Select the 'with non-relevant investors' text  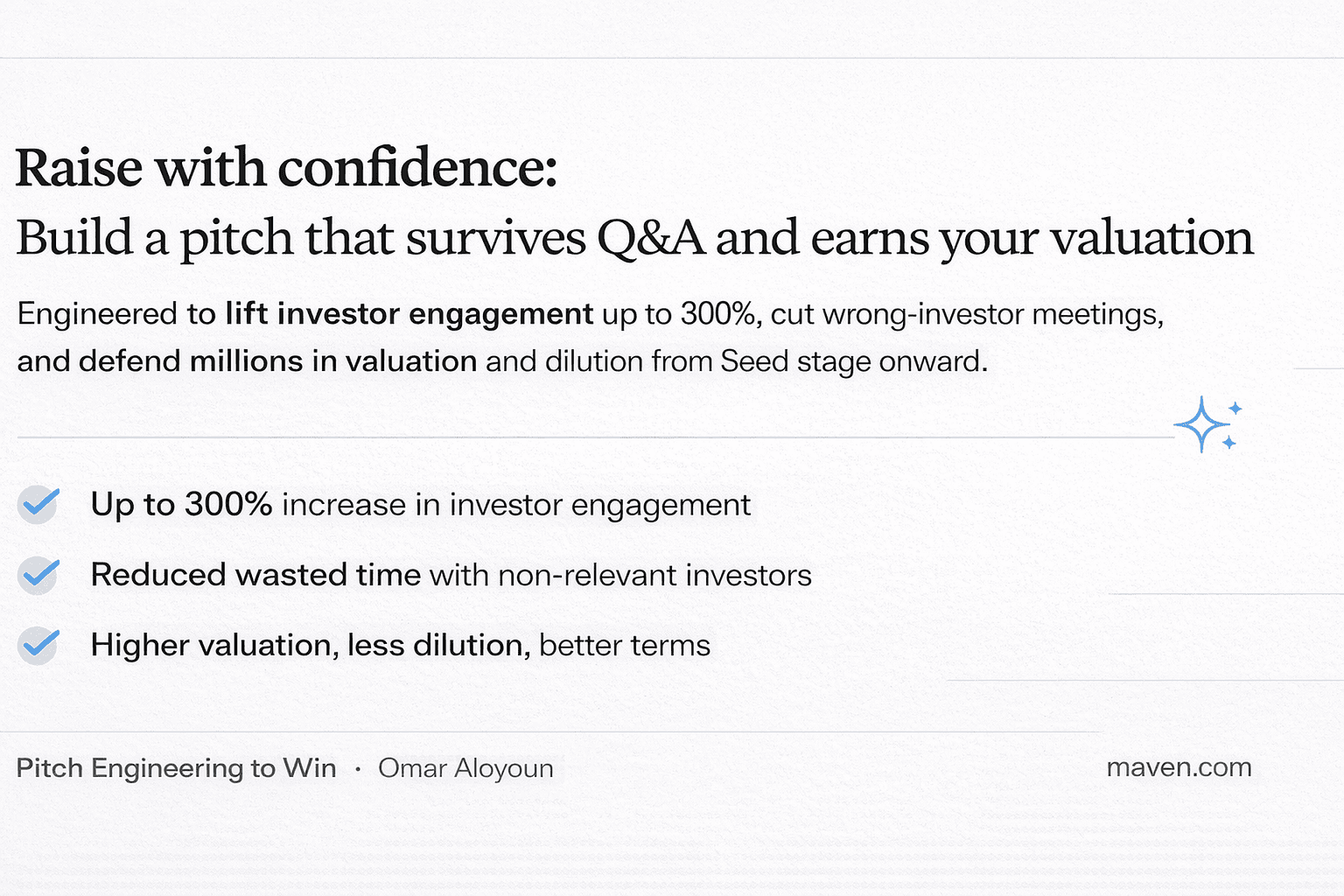pos(620,575)
